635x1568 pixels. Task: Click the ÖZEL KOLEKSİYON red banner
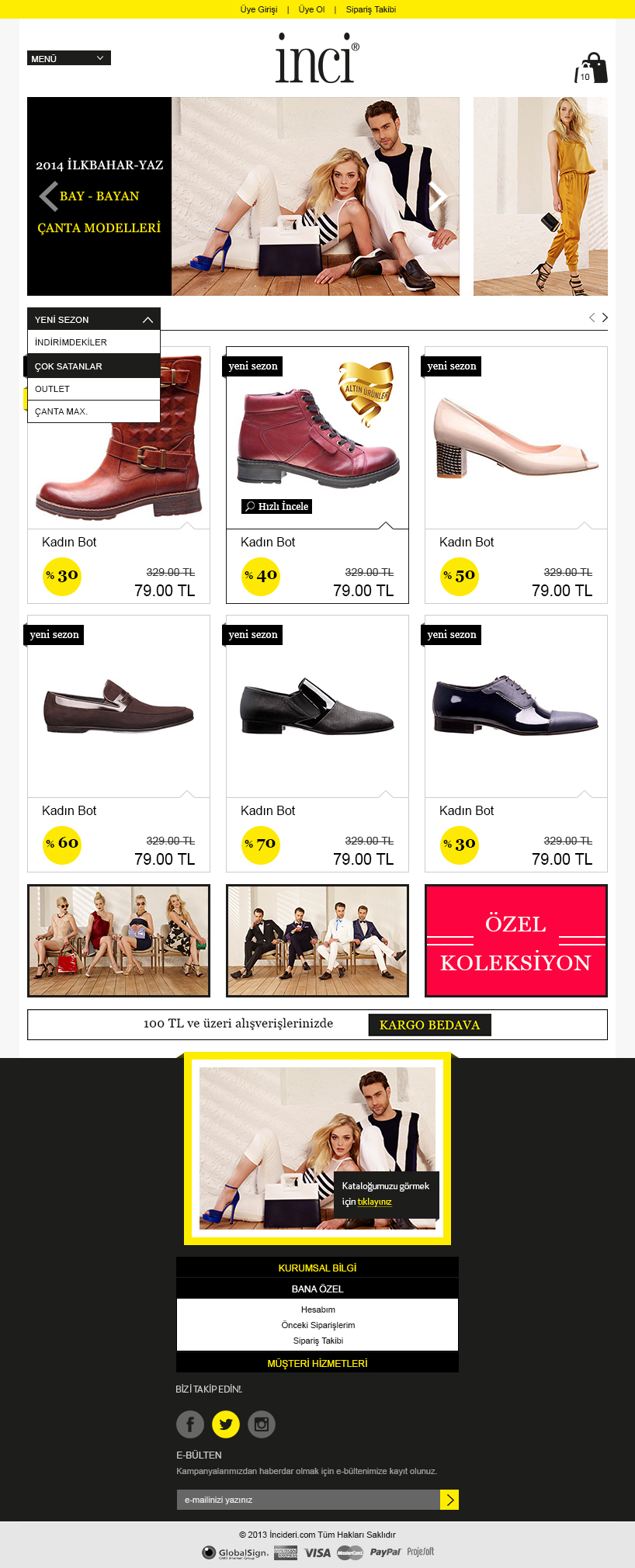516,941
